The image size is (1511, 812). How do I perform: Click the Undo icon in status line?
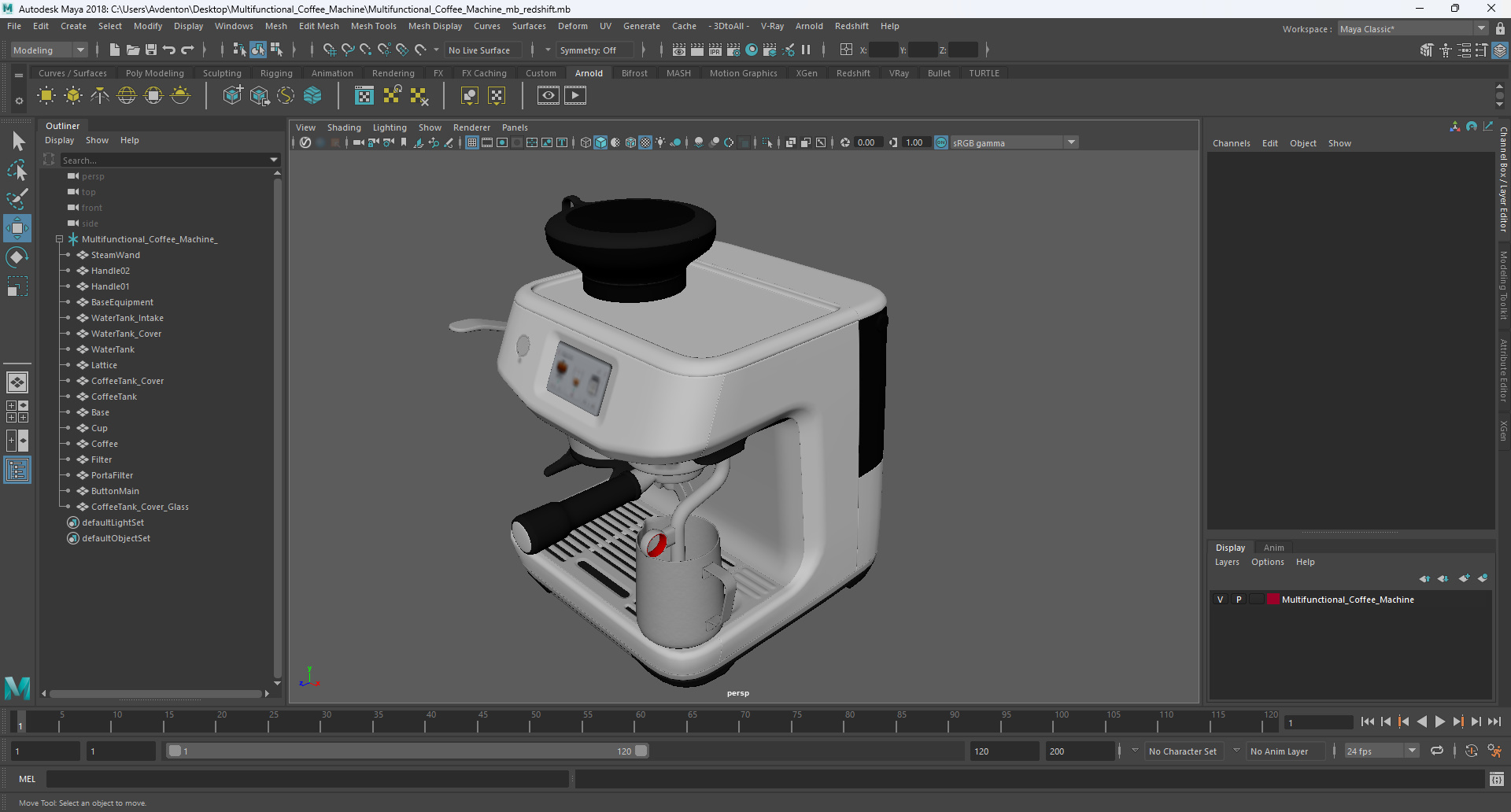click(x=169, y=50)
